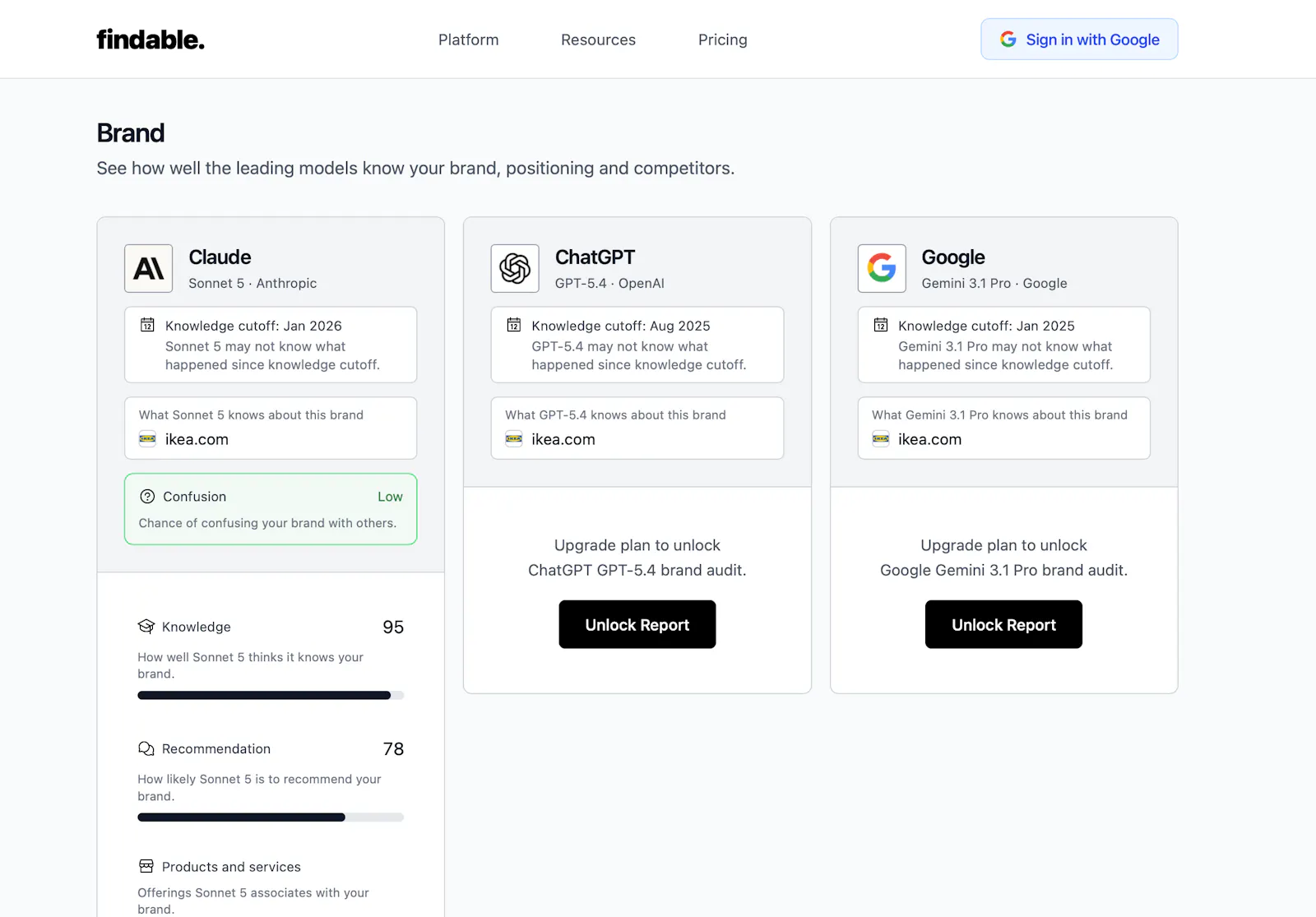
Task: Click the Anthropic logo in Claude card
Action: 149,268
